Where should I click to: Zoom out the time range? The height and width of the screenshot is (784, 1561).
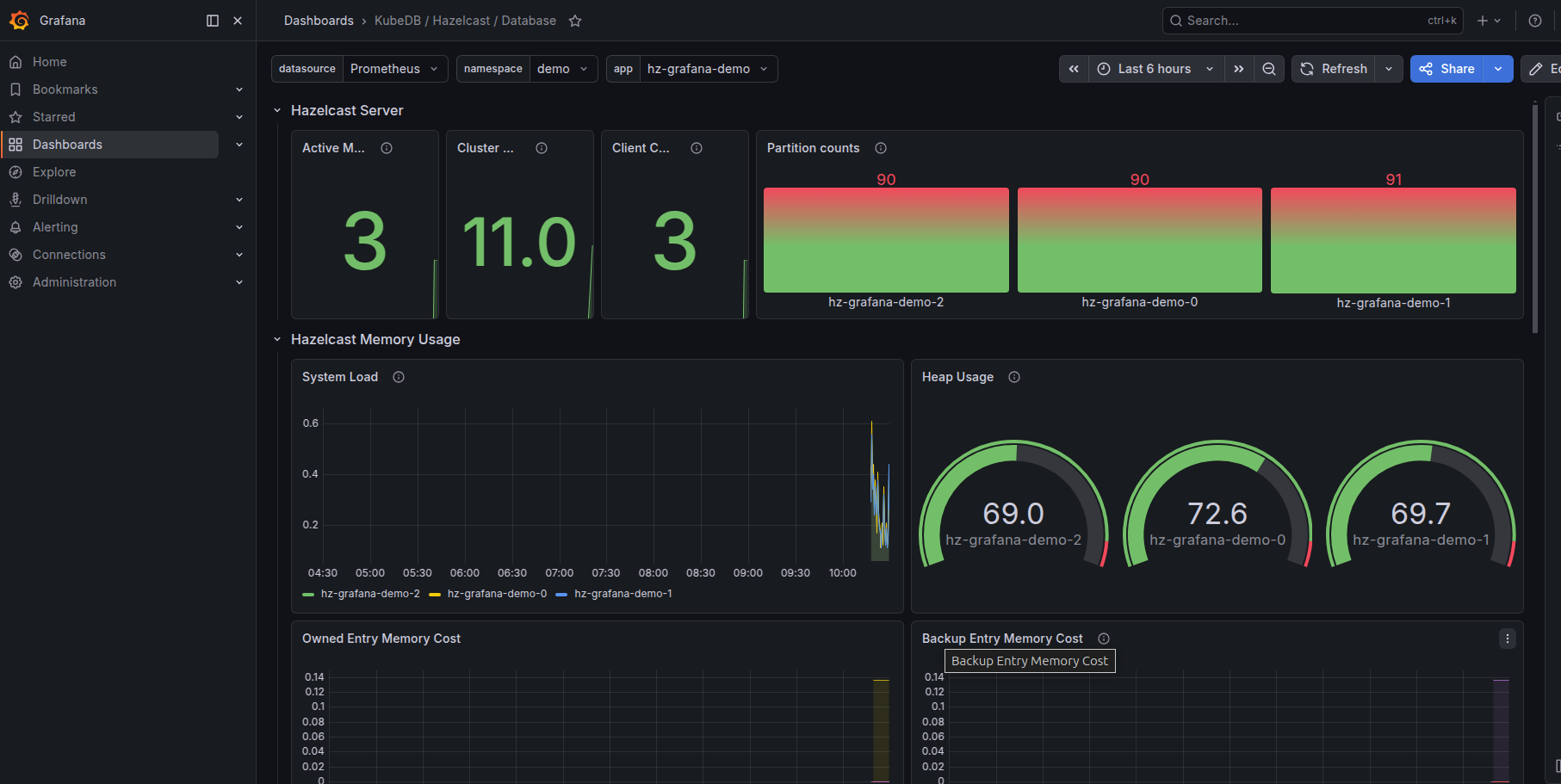pyautogui.click(x=1269, y=69)
